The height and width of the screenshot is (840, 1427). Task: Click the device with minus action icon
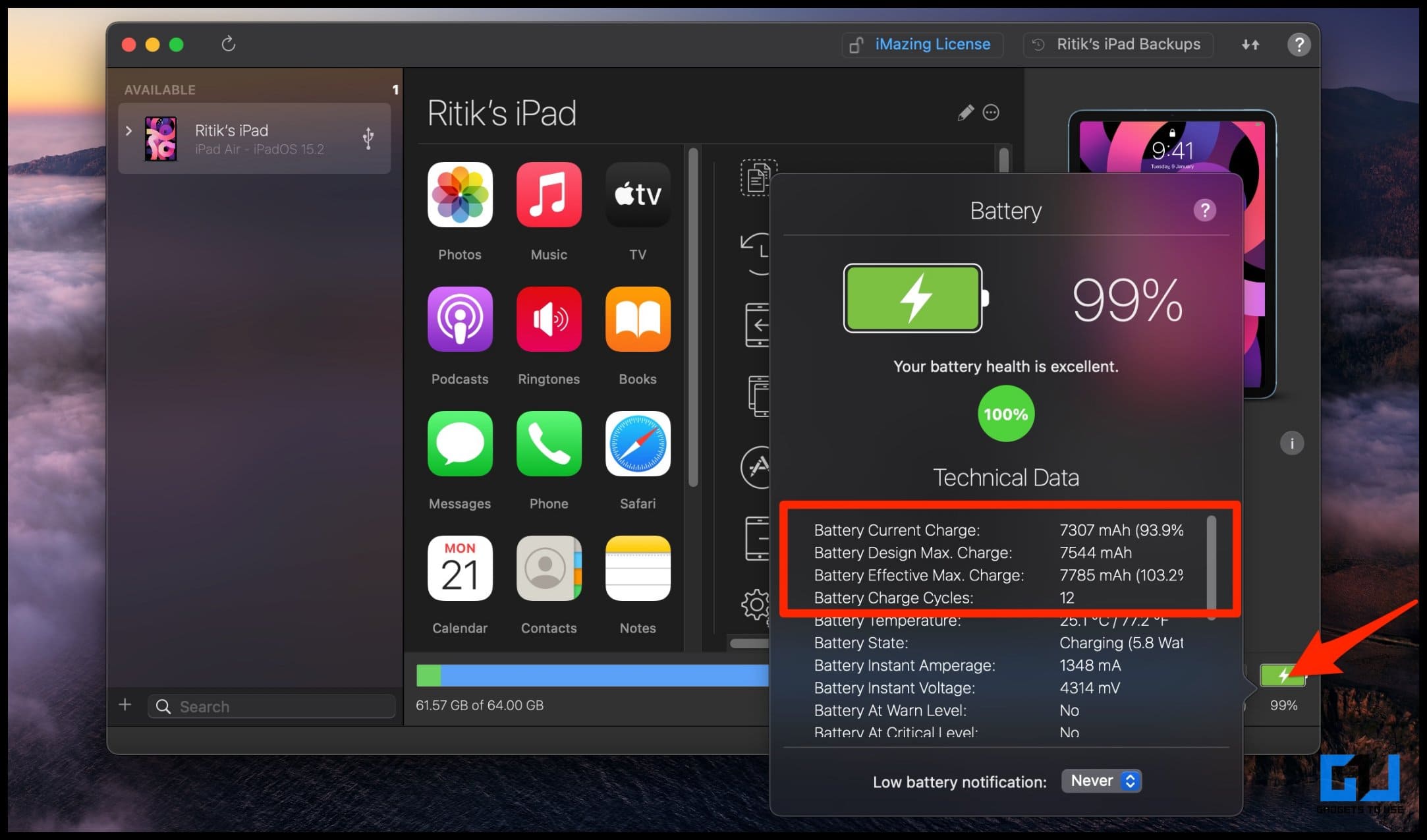pos(758,538)
